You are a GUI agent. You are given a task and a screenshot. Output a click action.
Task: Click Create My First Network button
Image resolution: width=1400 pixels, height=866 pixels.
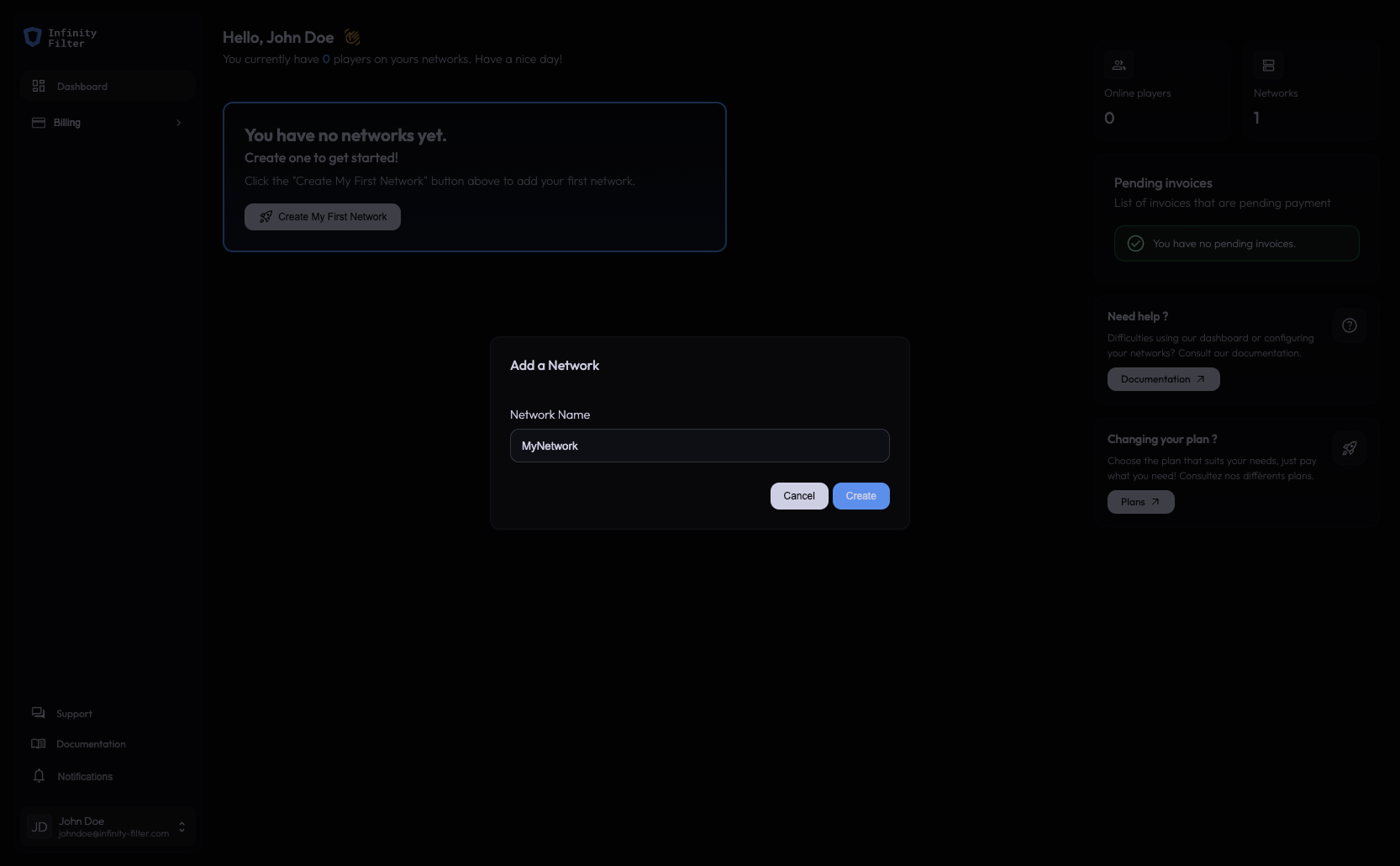[323, 217]
